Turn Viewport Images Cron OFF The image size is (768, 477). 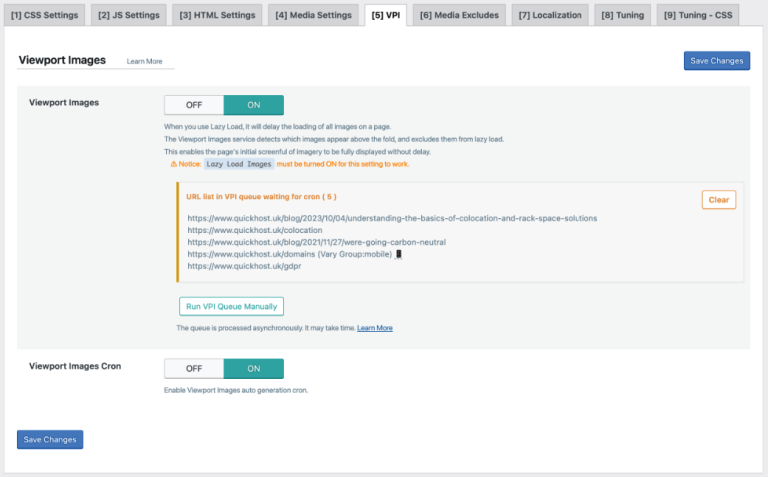coord(194,368)
